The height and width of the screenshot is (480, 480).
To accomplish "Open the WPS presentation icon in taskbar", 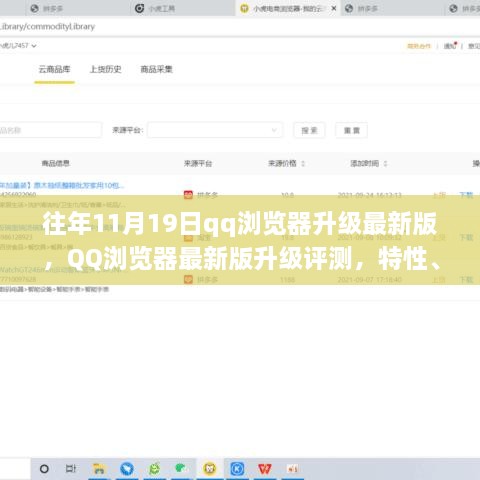I will click(292, 469).
